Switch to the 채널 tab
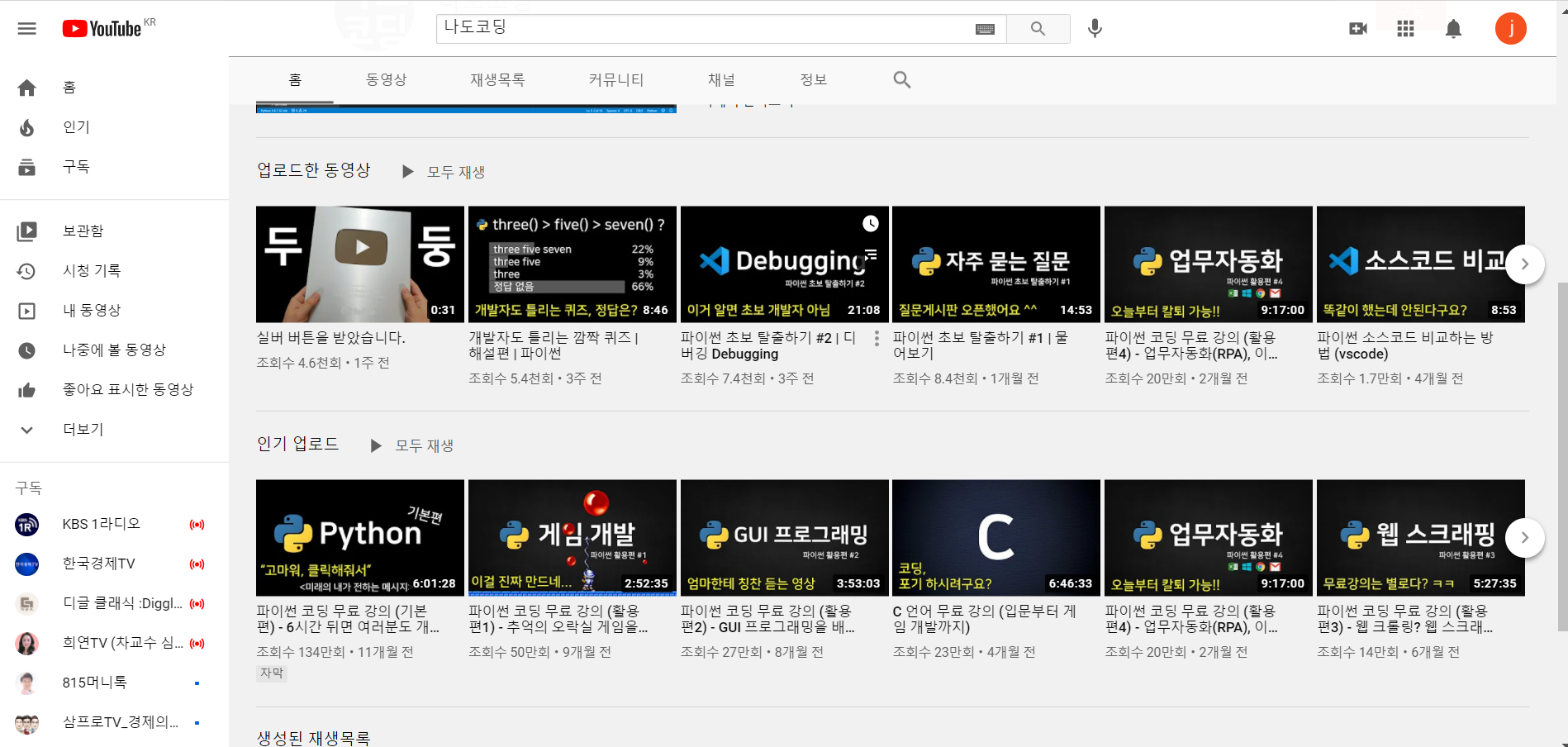The image size is (1568, 747). tap(721, 80)
